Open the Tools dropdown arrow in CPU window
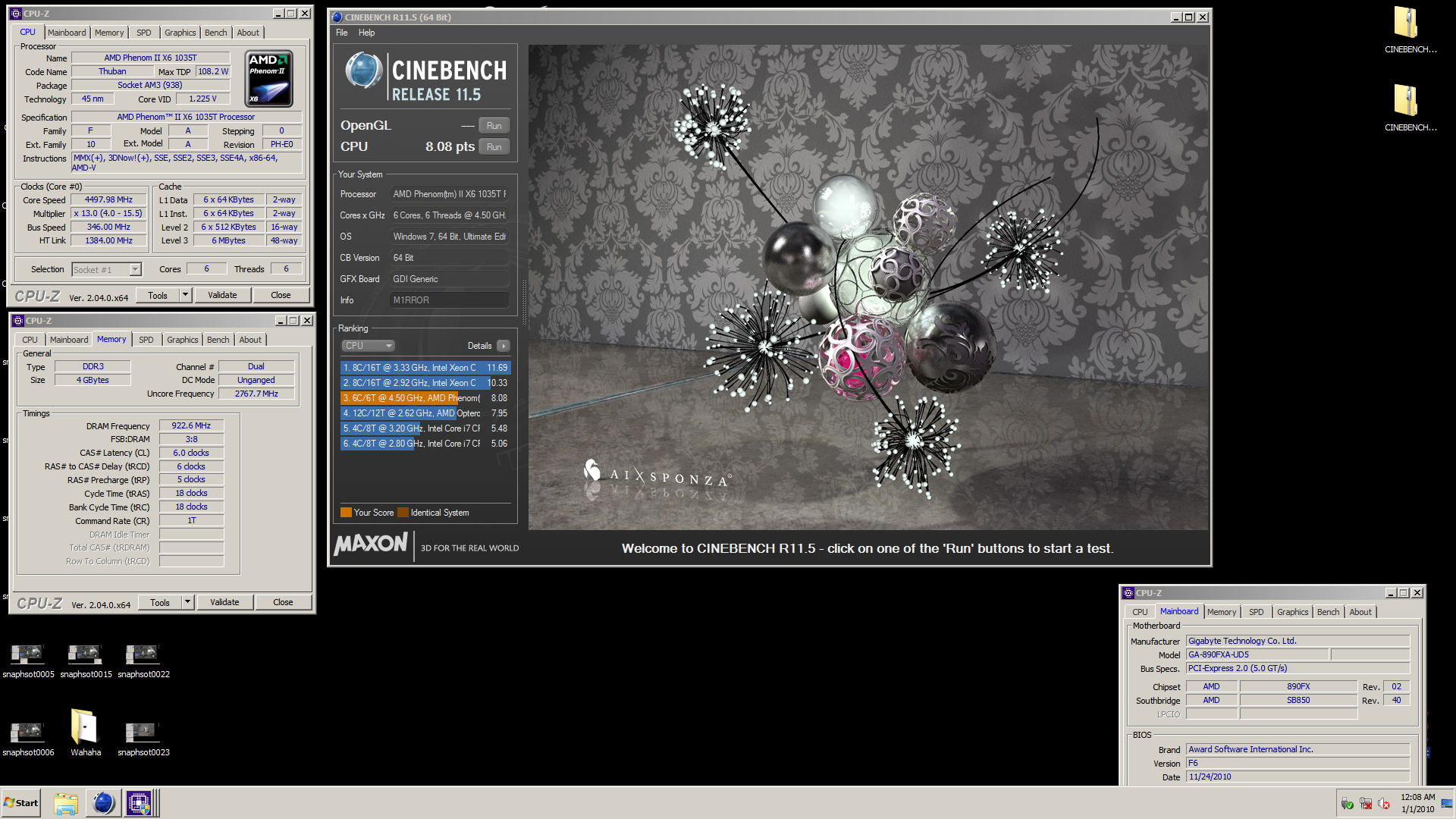Viewport: 1456px width, 819px height. point(185,296)
